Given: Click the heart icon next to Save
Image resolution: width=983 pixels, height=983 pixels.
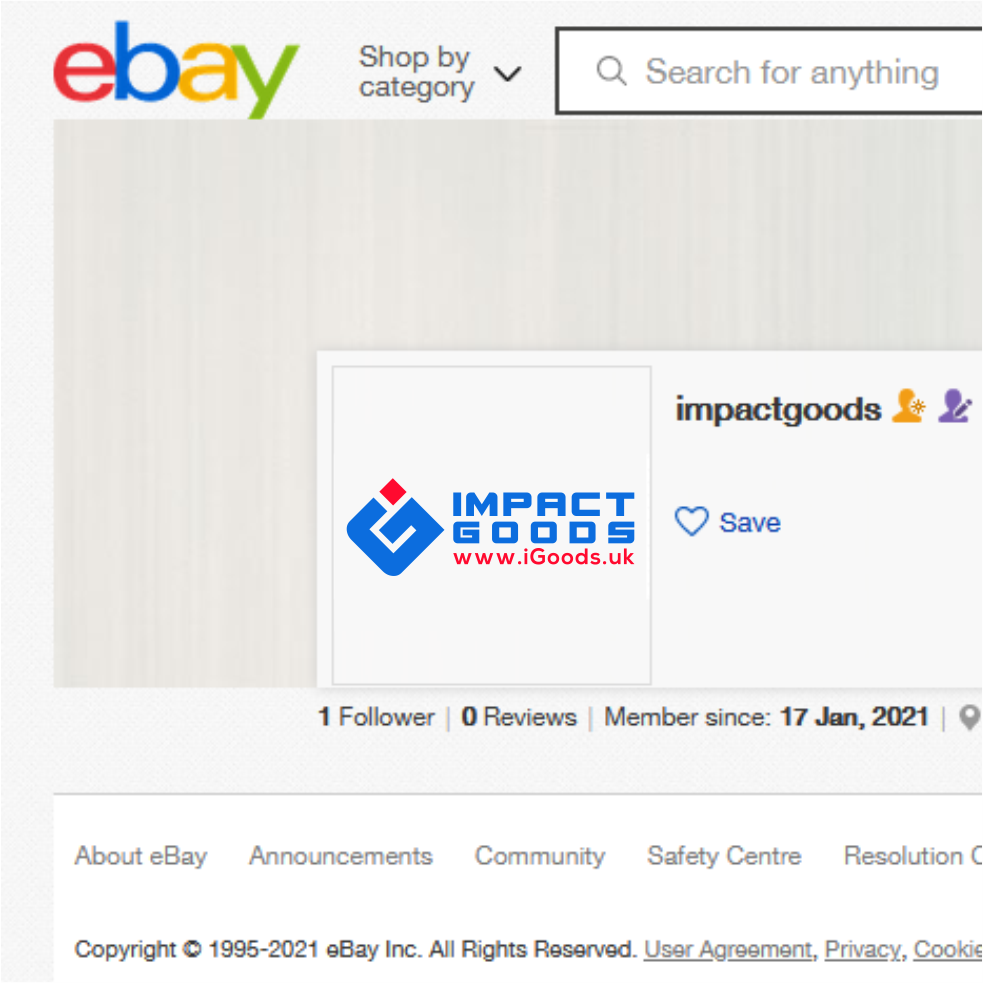Looking at the screenshot, I should point(691,522).
